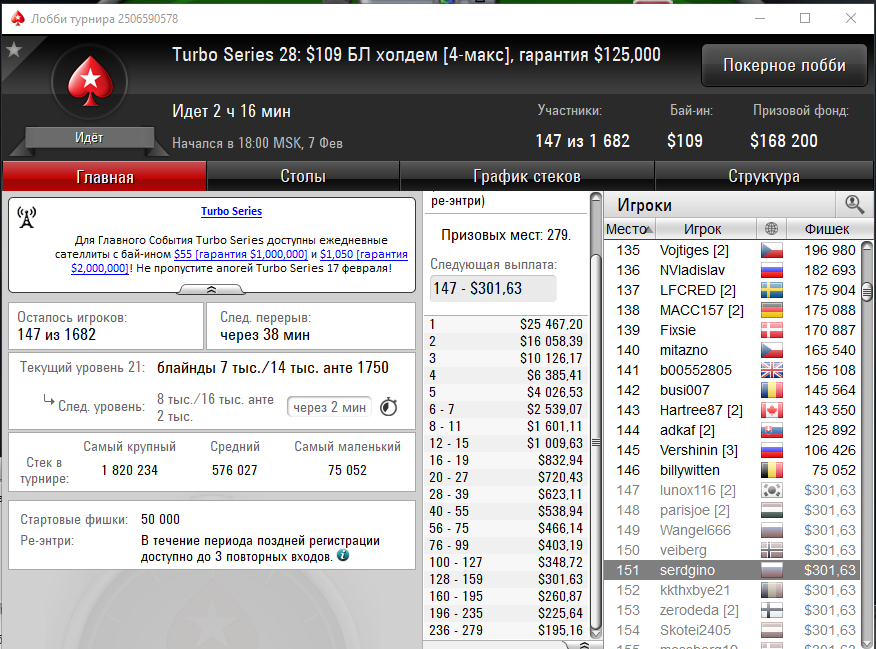Click the next payout box '147 - $301,63'
Viewport: 876px width, 649px height.
point(493,288)
